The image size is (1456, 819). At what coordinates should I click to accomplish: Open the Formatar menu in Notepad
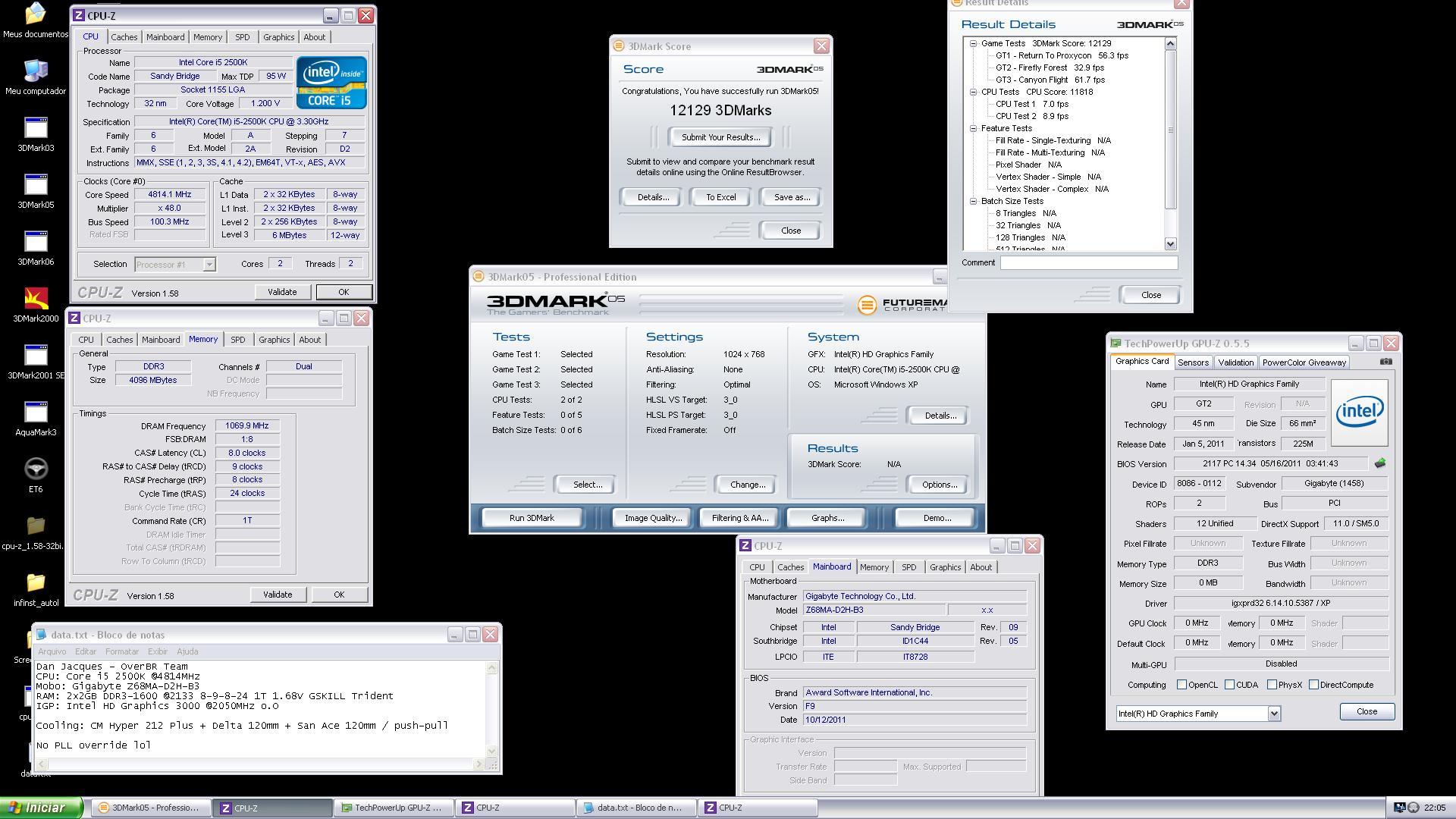point(121,651)
